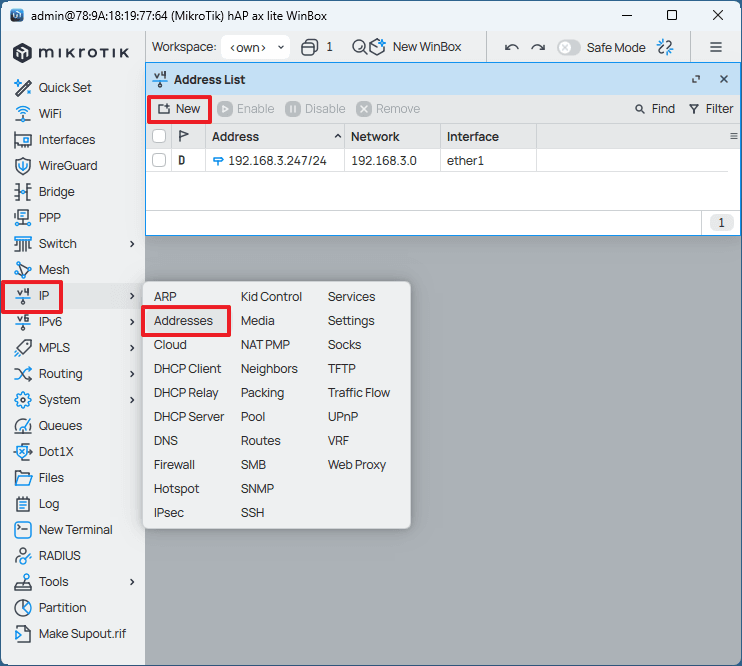Tick the checkbox for 192.168.3.247/24 row
742x666 pixels.
[x=159, y=160]
